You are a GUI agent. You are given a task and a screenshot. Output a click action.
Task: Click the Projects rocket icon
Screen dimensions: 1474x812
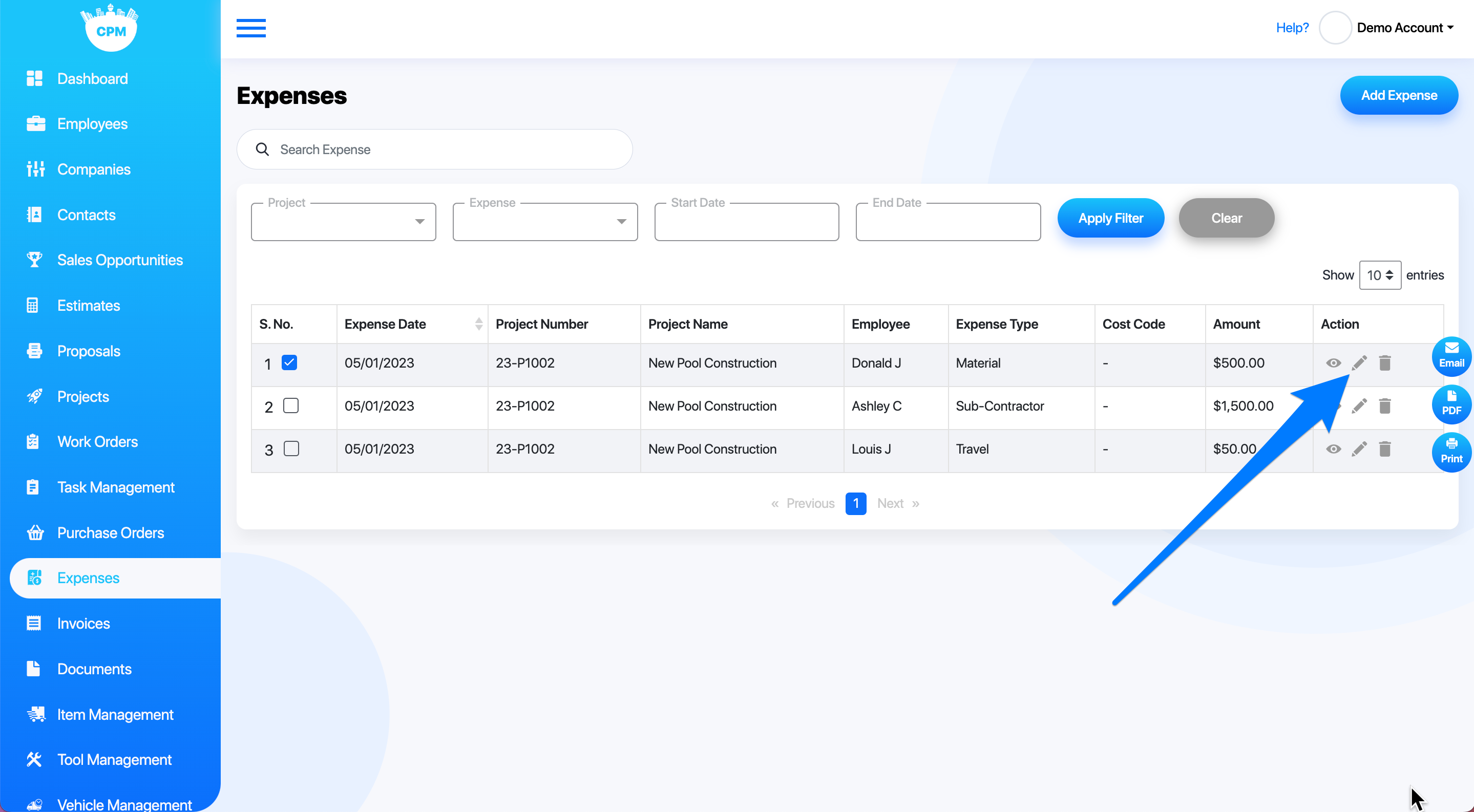(34, 396)
